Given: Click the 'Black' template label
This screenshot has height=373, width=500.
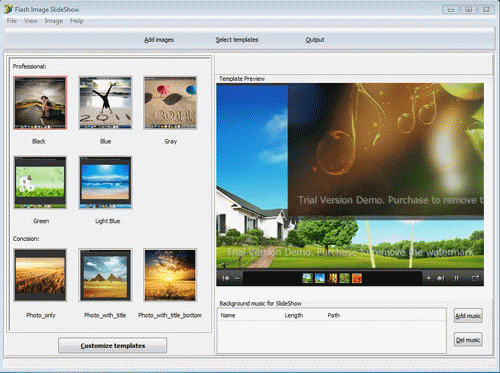Looking at the screenshot, I should tap(39, 141).
